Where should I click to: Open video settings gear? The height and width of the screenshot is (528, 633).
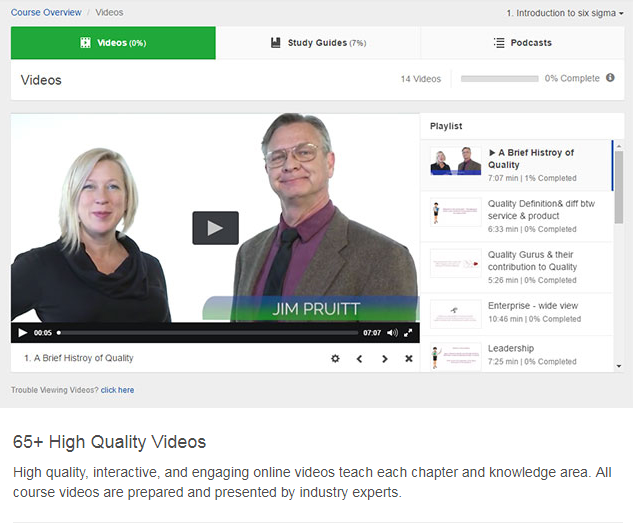335,358
